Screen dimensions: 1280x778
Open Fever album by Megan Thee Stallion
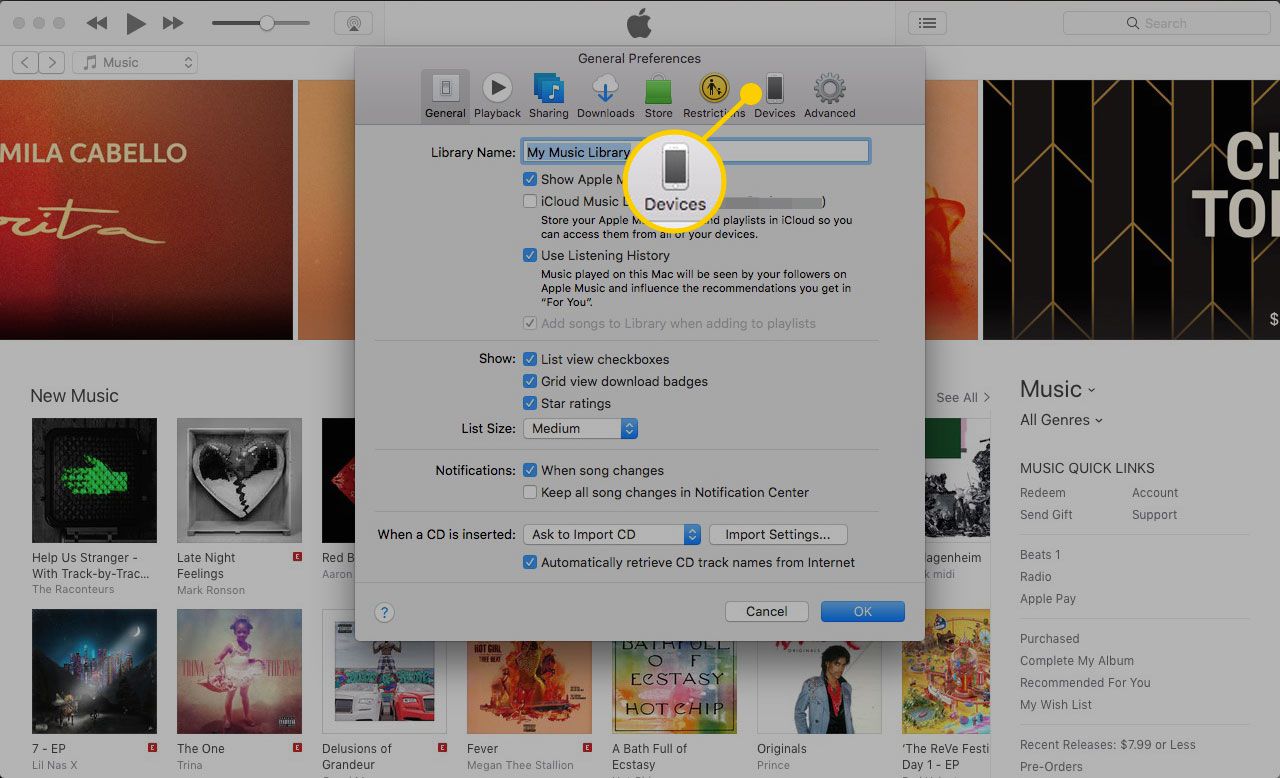coord(529,688)
